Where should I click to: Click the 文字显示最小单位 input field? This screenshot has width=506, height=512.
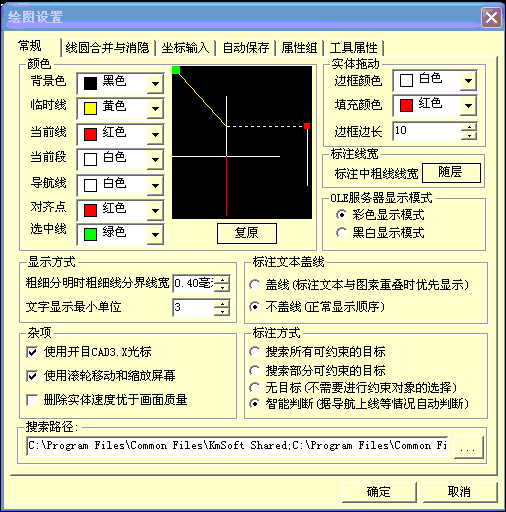coord(194,307)
